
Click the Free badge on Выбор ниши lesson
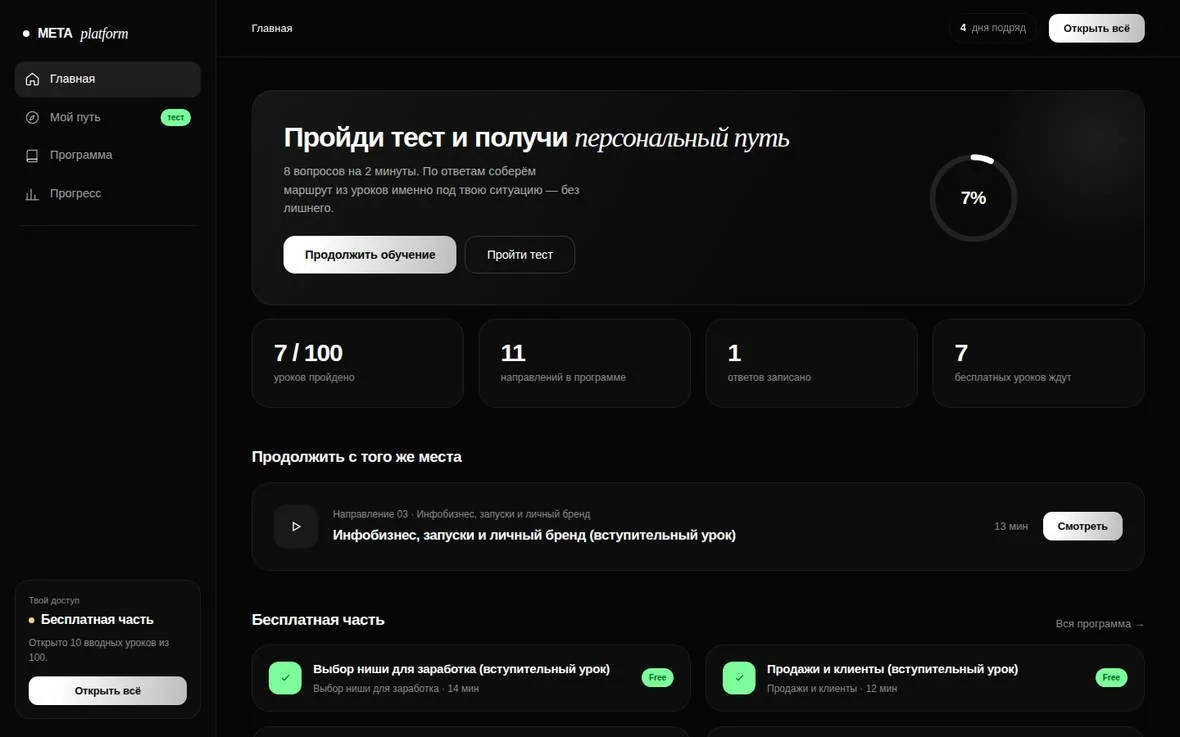click(657, 678)
